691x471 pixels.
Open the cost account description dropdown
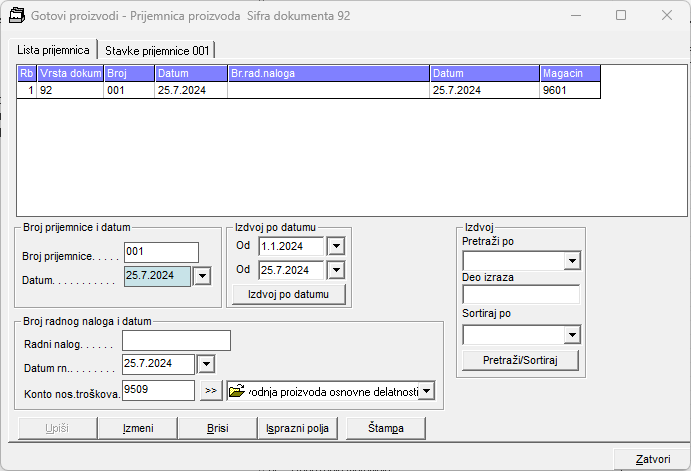(x=427, y=391)
